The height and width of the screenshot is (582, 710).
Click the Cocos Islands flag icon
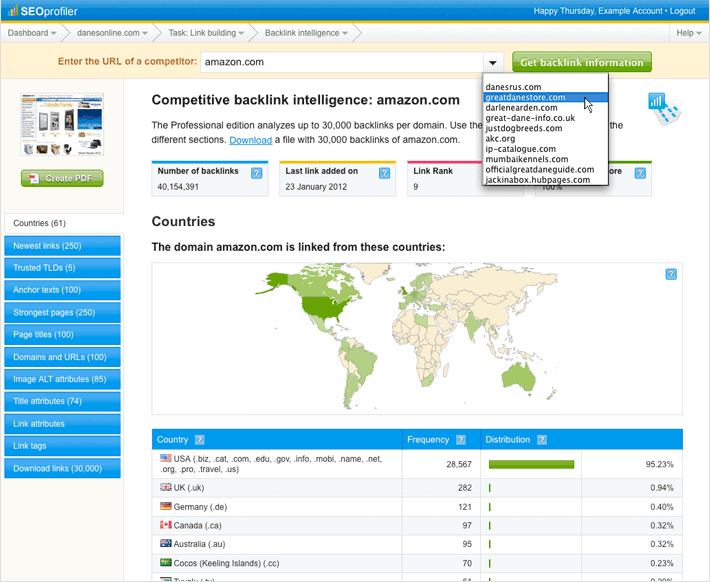pyautogui.click(x=166, y=563)
